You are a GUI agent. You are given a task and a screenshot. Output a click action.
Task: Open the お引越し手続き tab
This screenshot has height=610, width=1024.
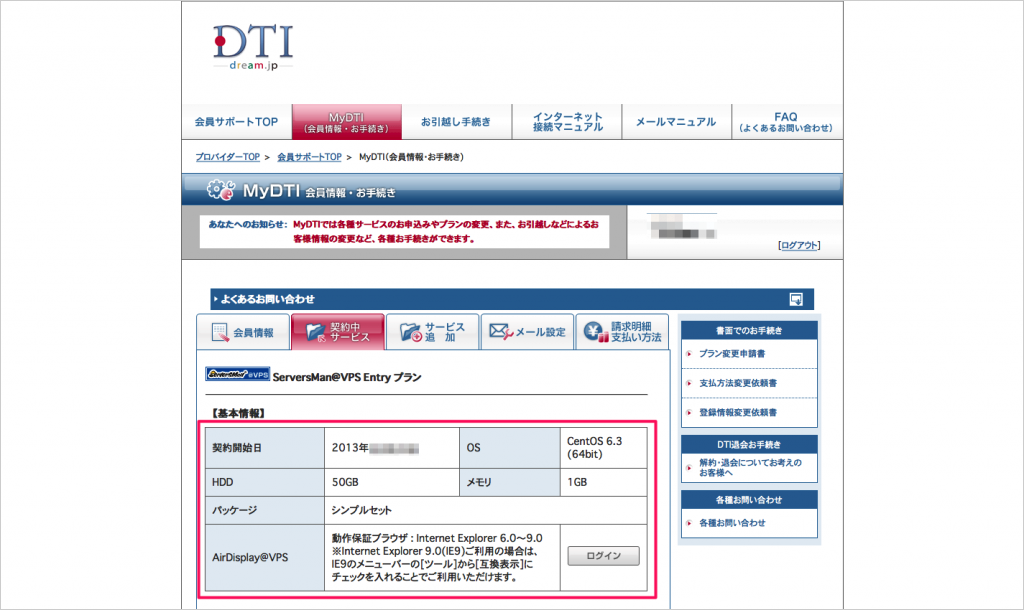click(456, 121)
